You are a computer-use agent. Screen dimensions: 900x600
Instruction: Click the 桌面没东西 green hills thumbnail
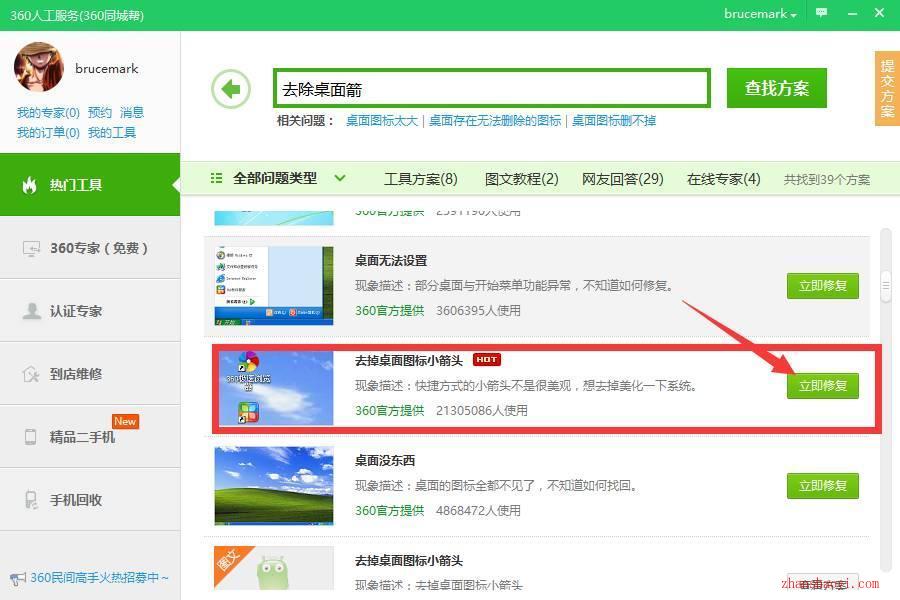tap(274, 486)
